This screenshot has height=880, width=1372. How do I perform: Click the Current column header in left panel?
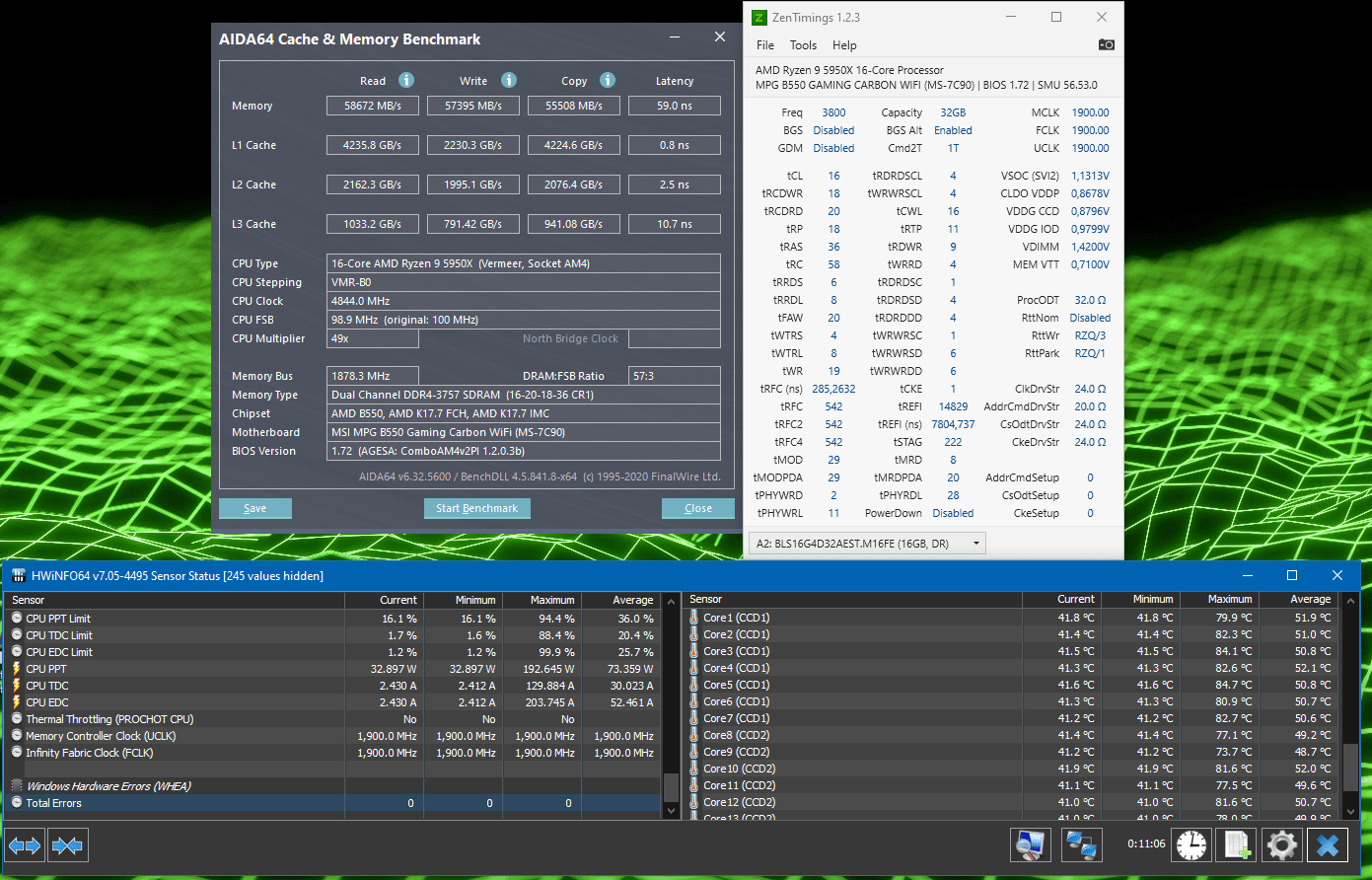click(x=384, y=600)
